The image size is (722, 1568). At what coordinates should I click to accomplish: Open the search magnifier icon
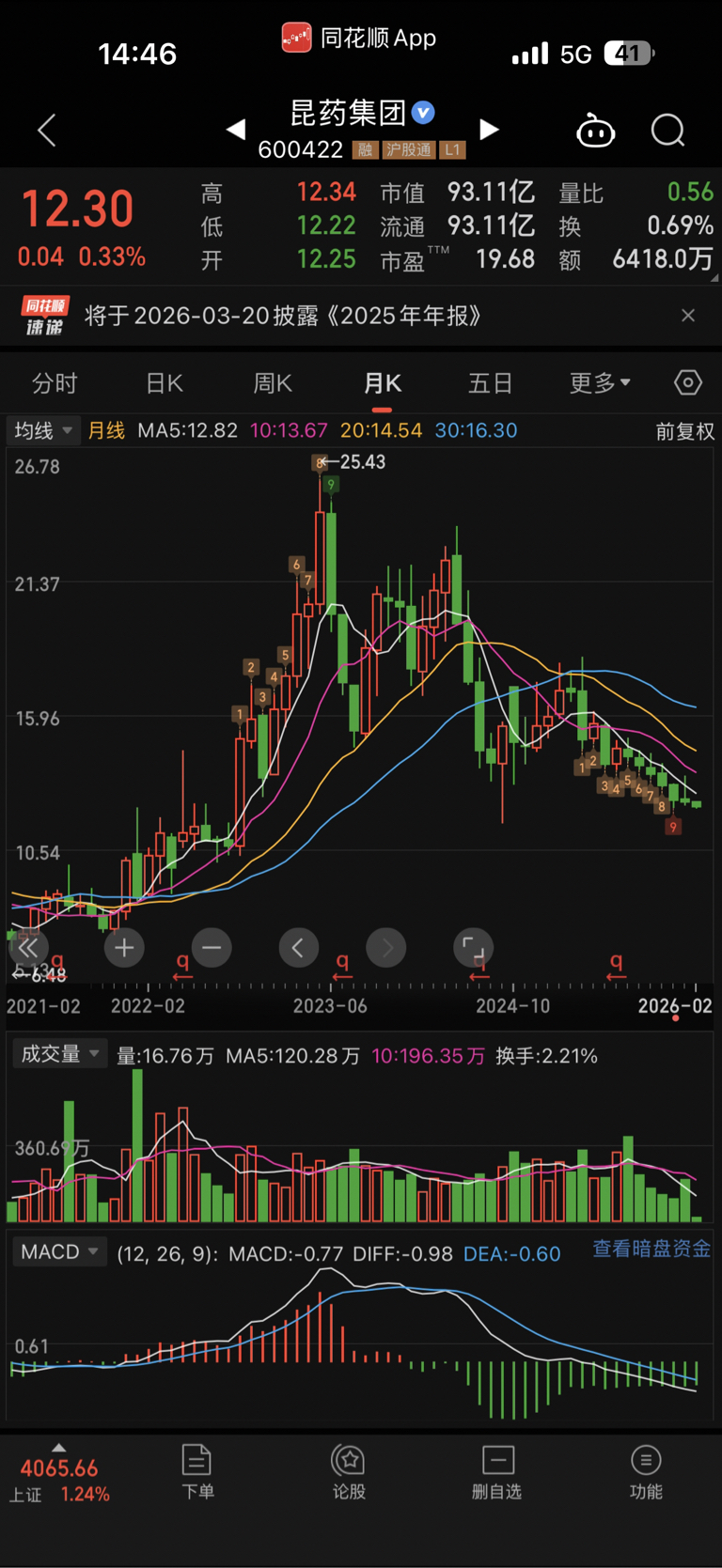pyautogui.click(x=668, y=131)
